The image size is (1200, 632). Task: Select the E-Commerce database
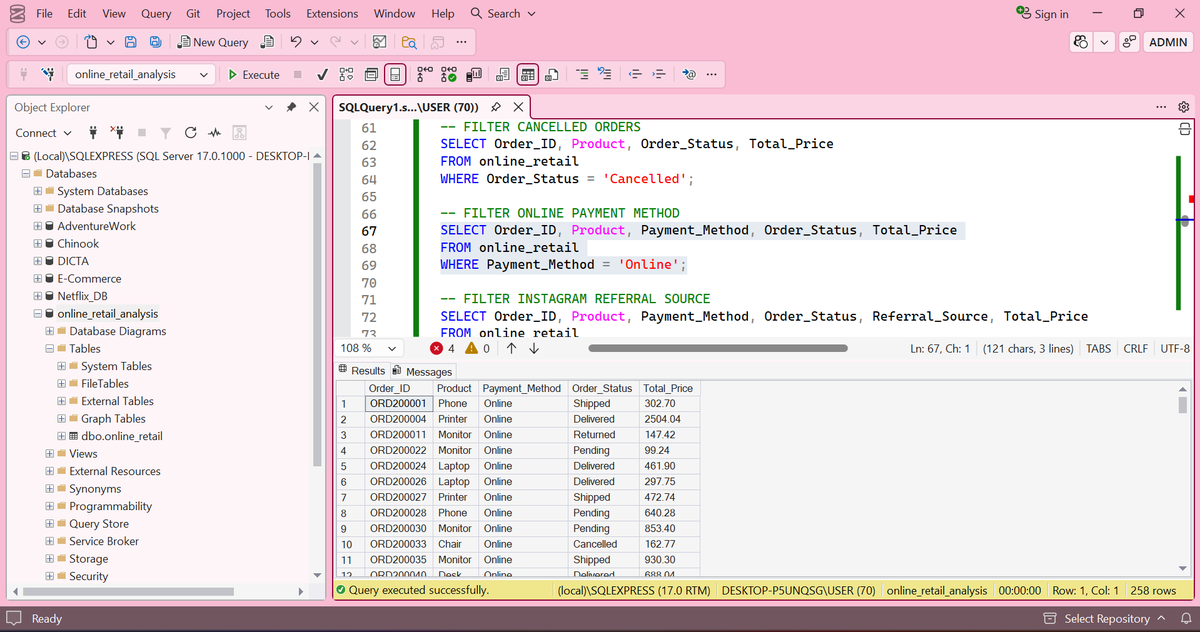pos(89,279)
